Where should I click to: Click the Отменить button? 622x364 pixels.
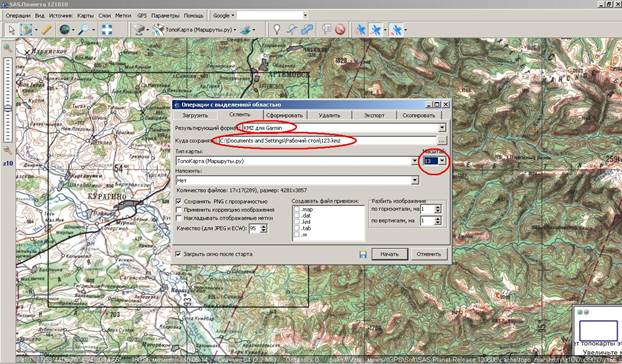(x=429, y=254)
